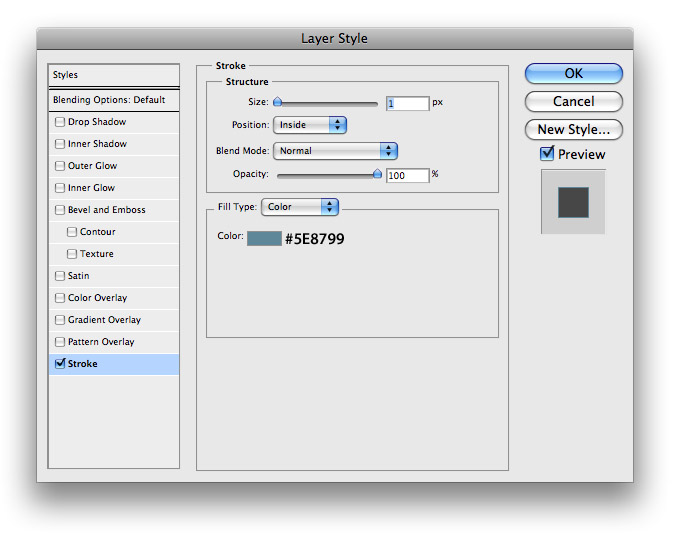This screenshot has width=673, height=538.
Task: Open Blending Options: Default
Action: click(114, 100)
